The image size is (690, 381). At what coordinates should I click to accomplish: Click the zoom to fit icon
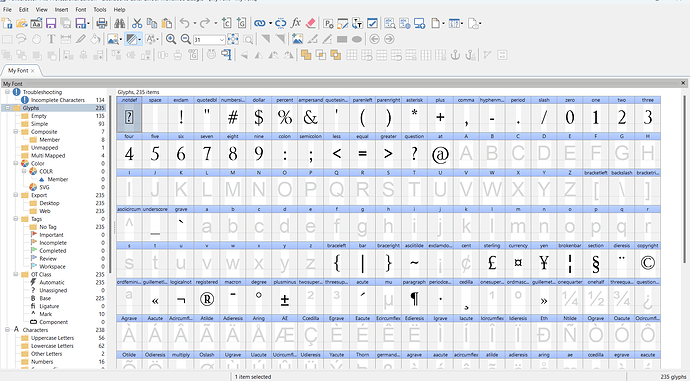[x=233, y=39]
